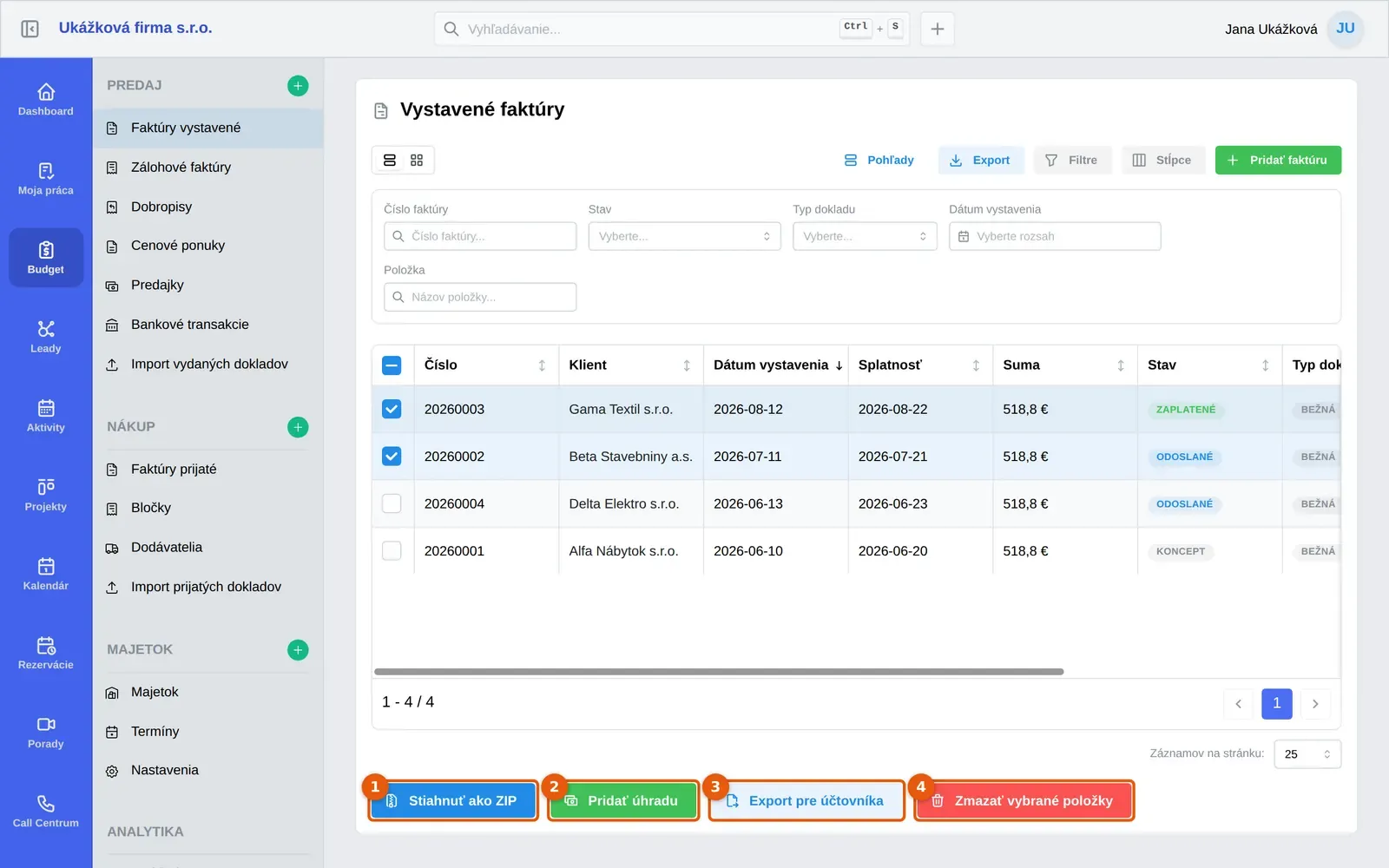The width and height of the screenshot is (1389, 868).
Task: Click Pridať faktúru button
Action: tap(1278, 161)
